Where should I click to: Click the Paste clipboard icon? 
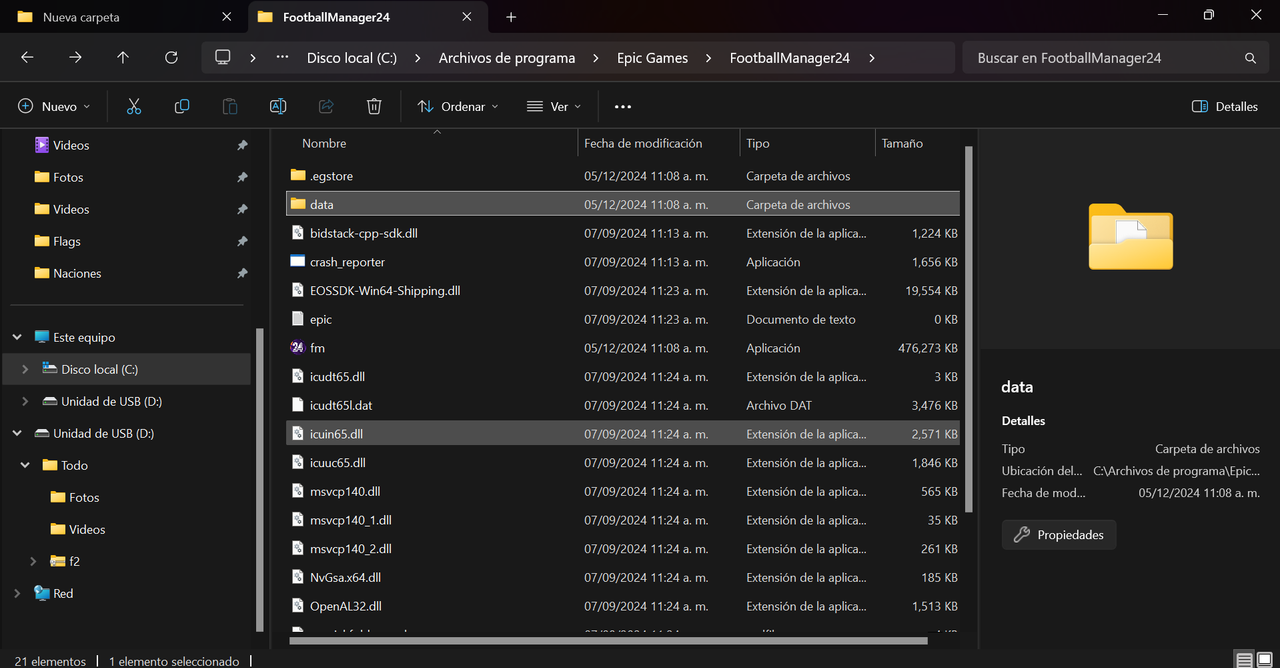point(230,106)
